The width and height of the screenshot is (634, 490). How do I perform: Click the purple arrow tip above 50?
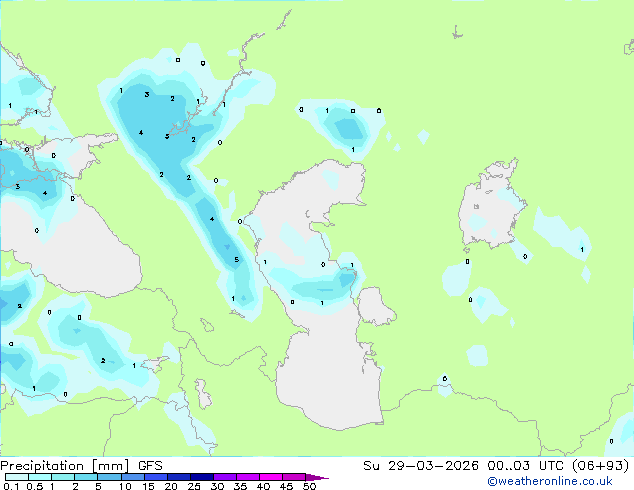pos(317,477)
